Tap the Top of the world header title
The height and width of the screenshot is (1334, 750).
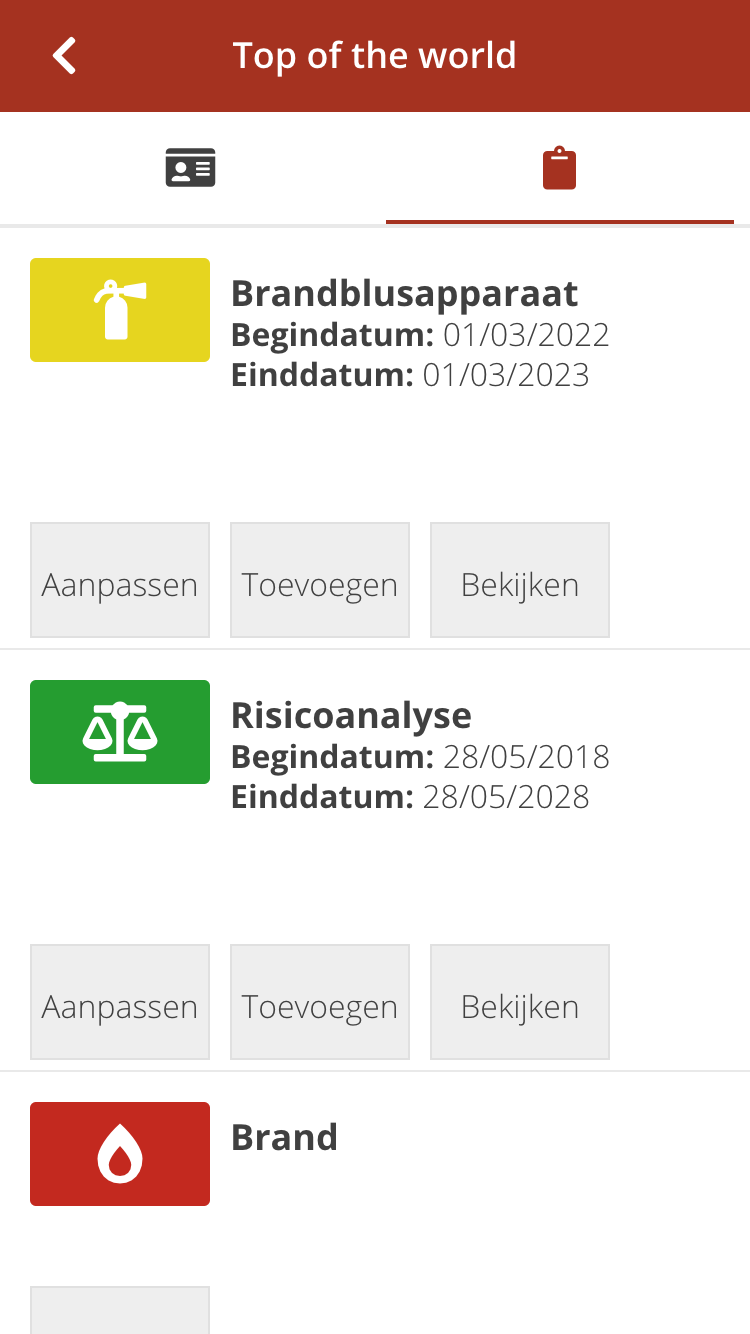pos(374,56)
